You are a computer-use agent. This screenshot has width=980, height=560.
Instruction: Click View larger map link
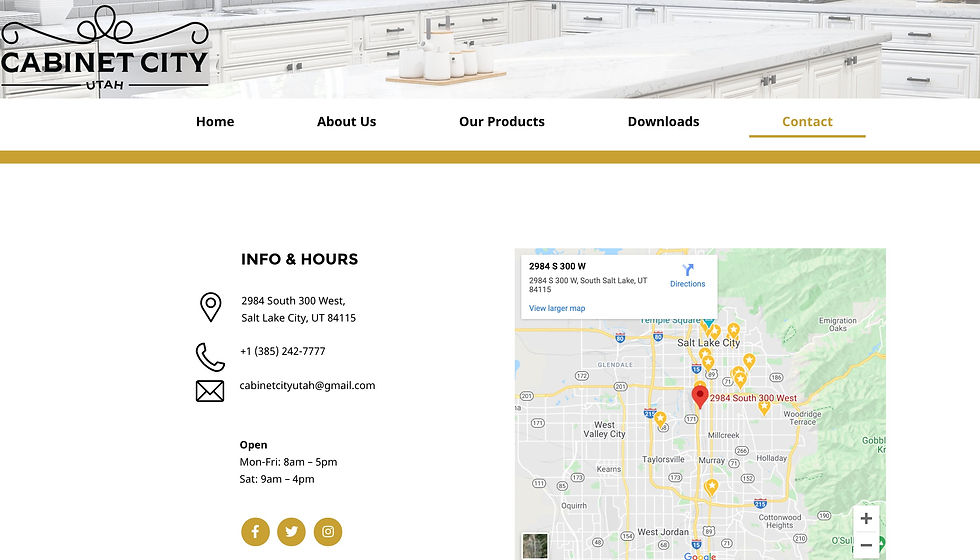557,308
